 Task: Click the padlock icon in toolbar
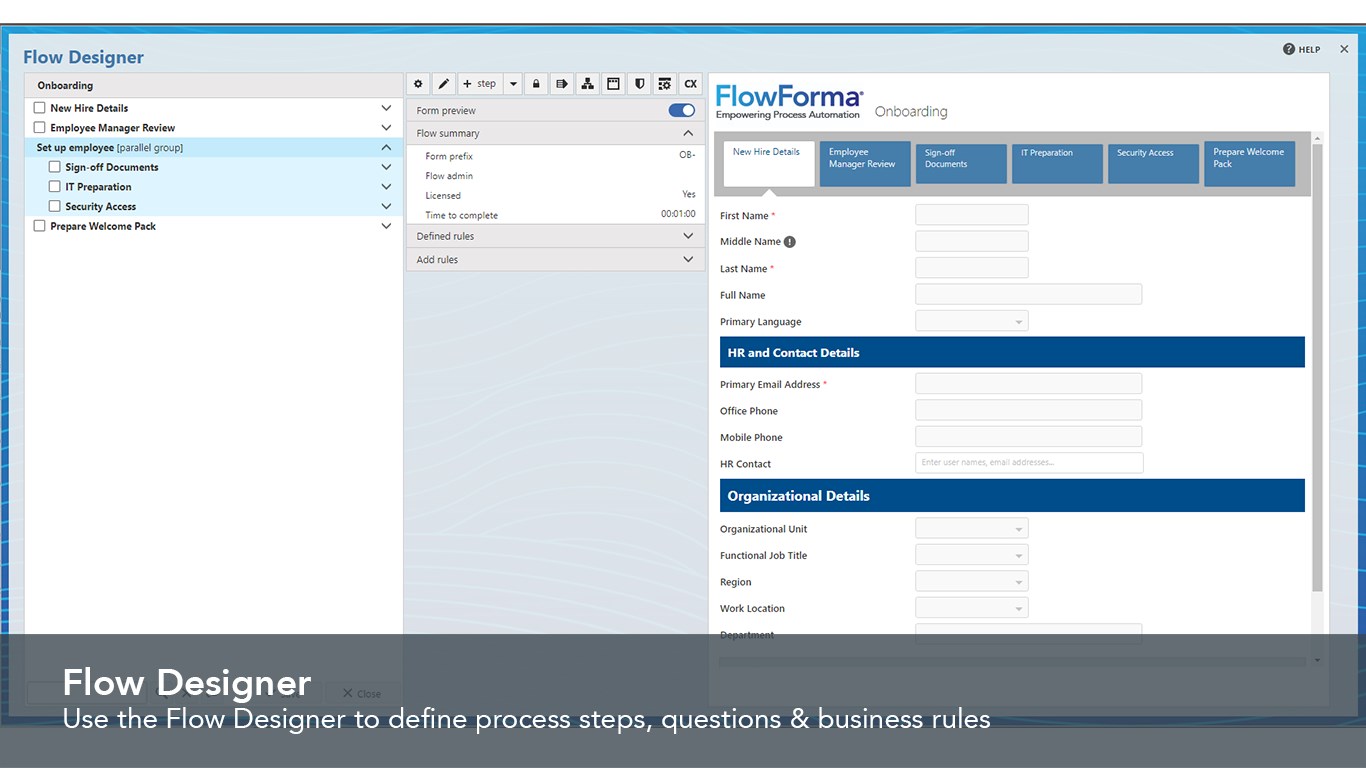tap(536, 84)
